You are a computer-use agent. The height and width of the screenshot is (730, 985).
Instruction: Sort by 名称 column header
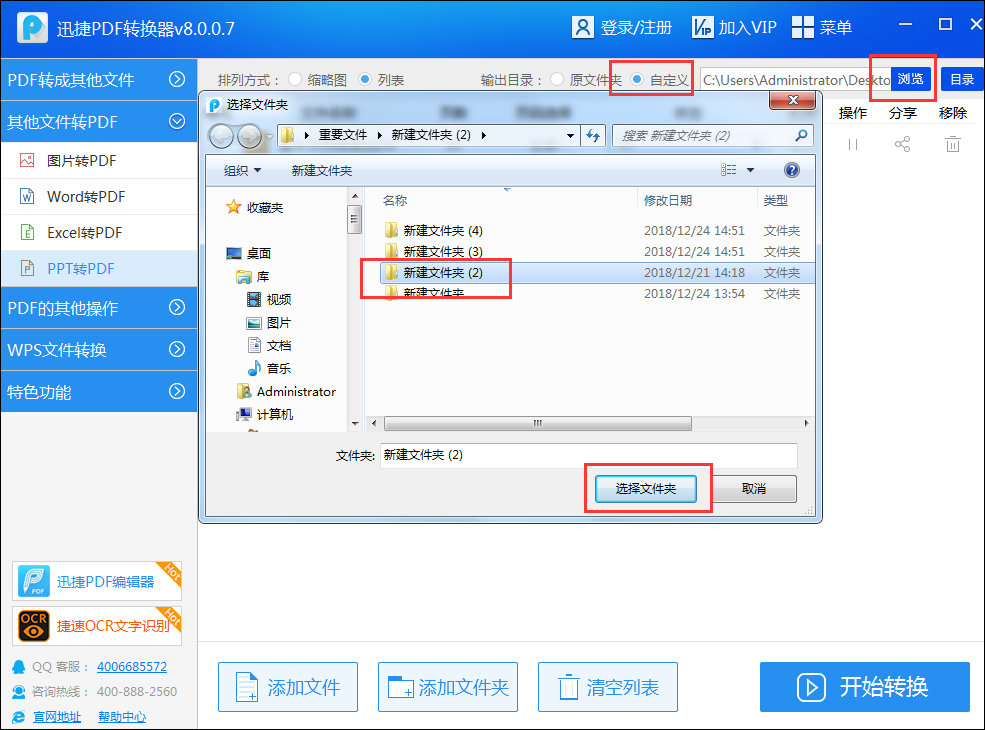(395, 200)
